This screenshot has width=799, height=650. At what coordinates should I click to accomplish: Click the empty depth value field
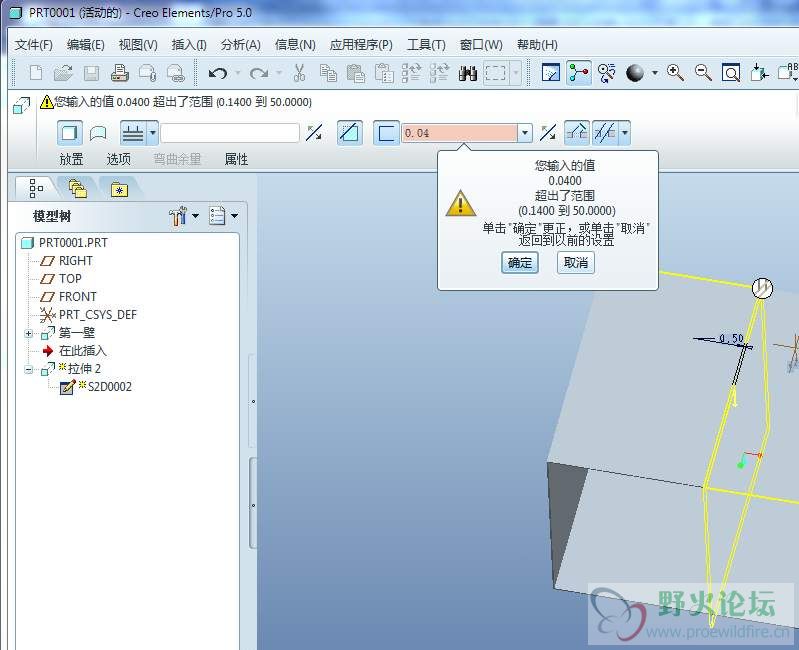click(x=230, y=133)
